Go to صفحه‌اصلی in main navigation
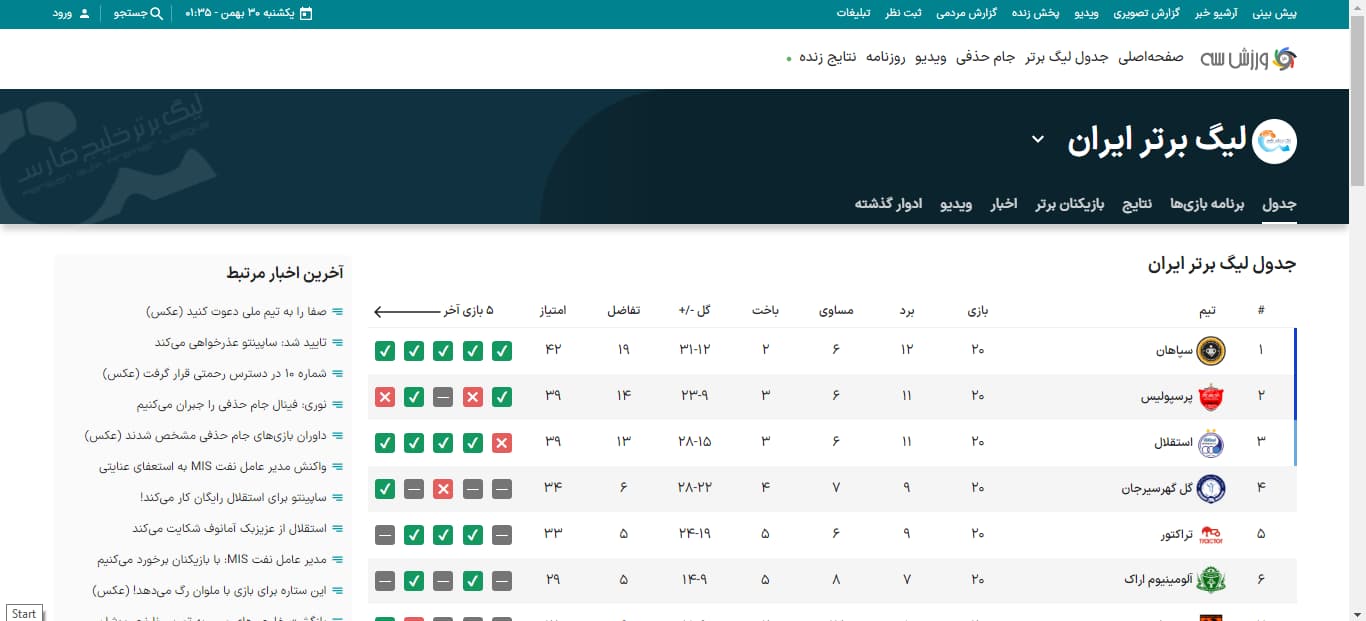 coord(1150,57)
